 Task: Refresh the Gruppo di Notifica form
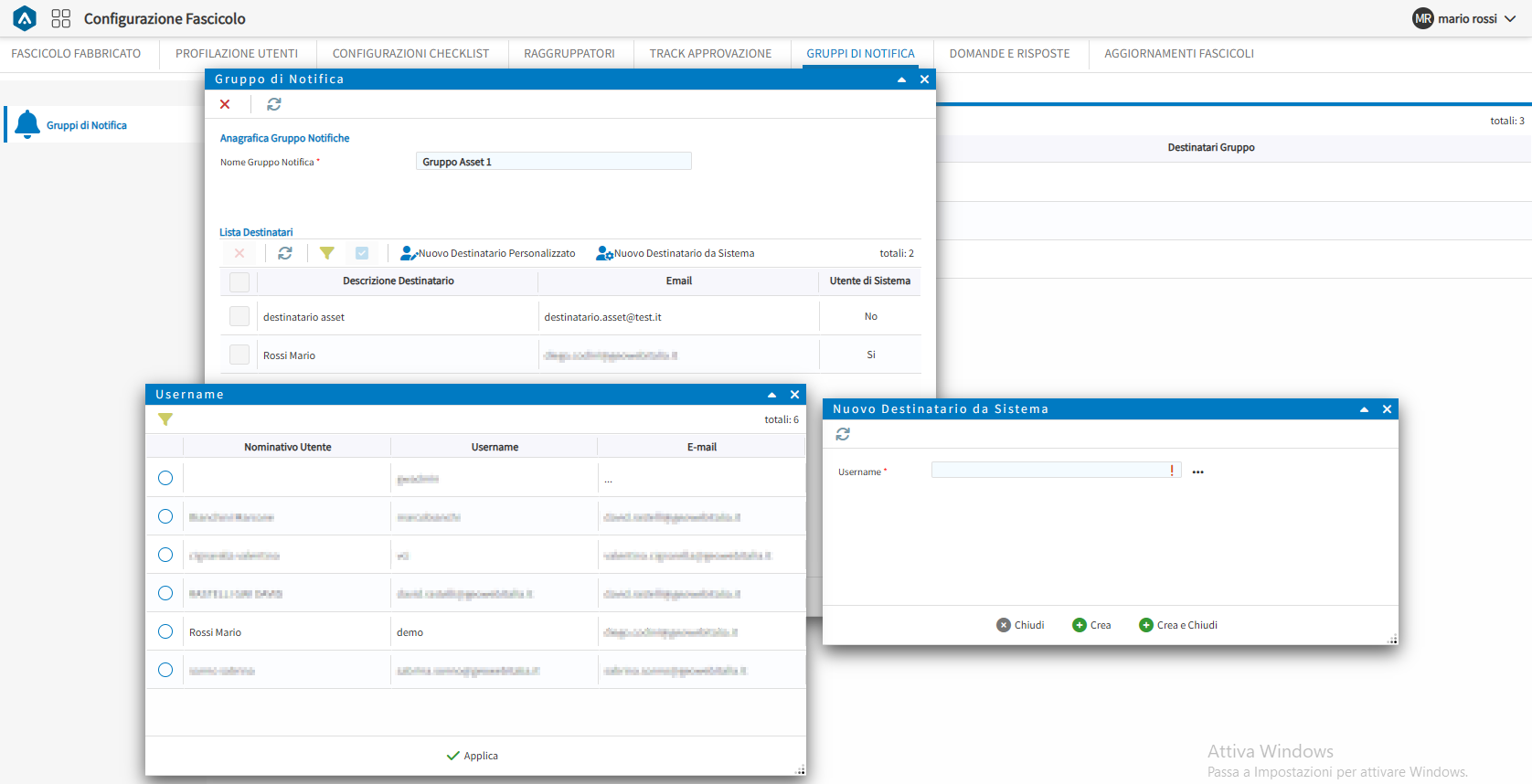(x=273, y=104)
